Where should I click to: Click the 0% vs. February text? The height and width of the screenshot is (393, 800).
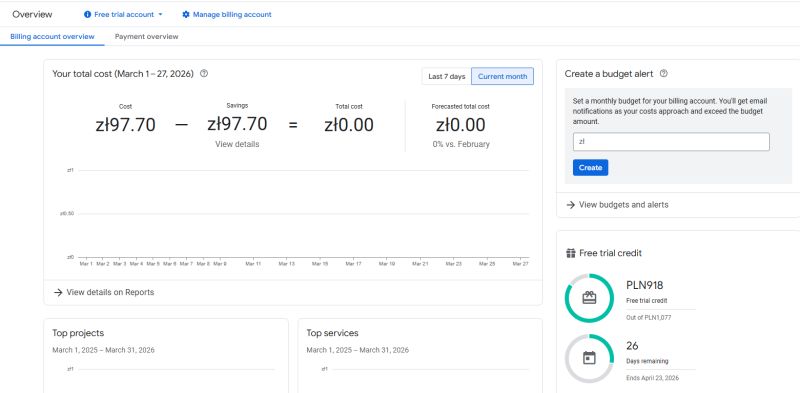[x=461, y=144]
